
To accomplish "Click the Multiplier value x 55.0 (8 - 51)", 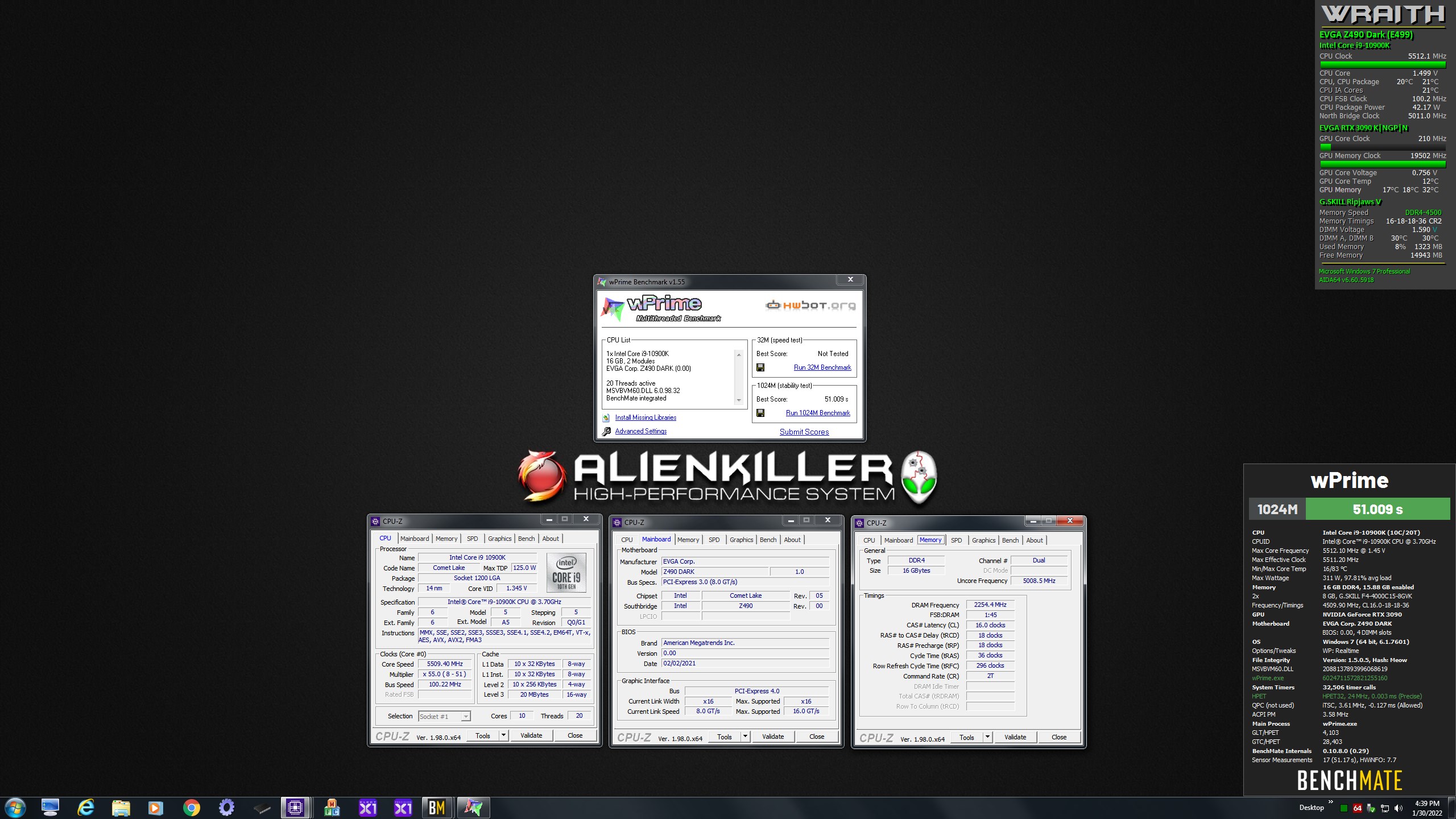I will [x=445, y=675].
